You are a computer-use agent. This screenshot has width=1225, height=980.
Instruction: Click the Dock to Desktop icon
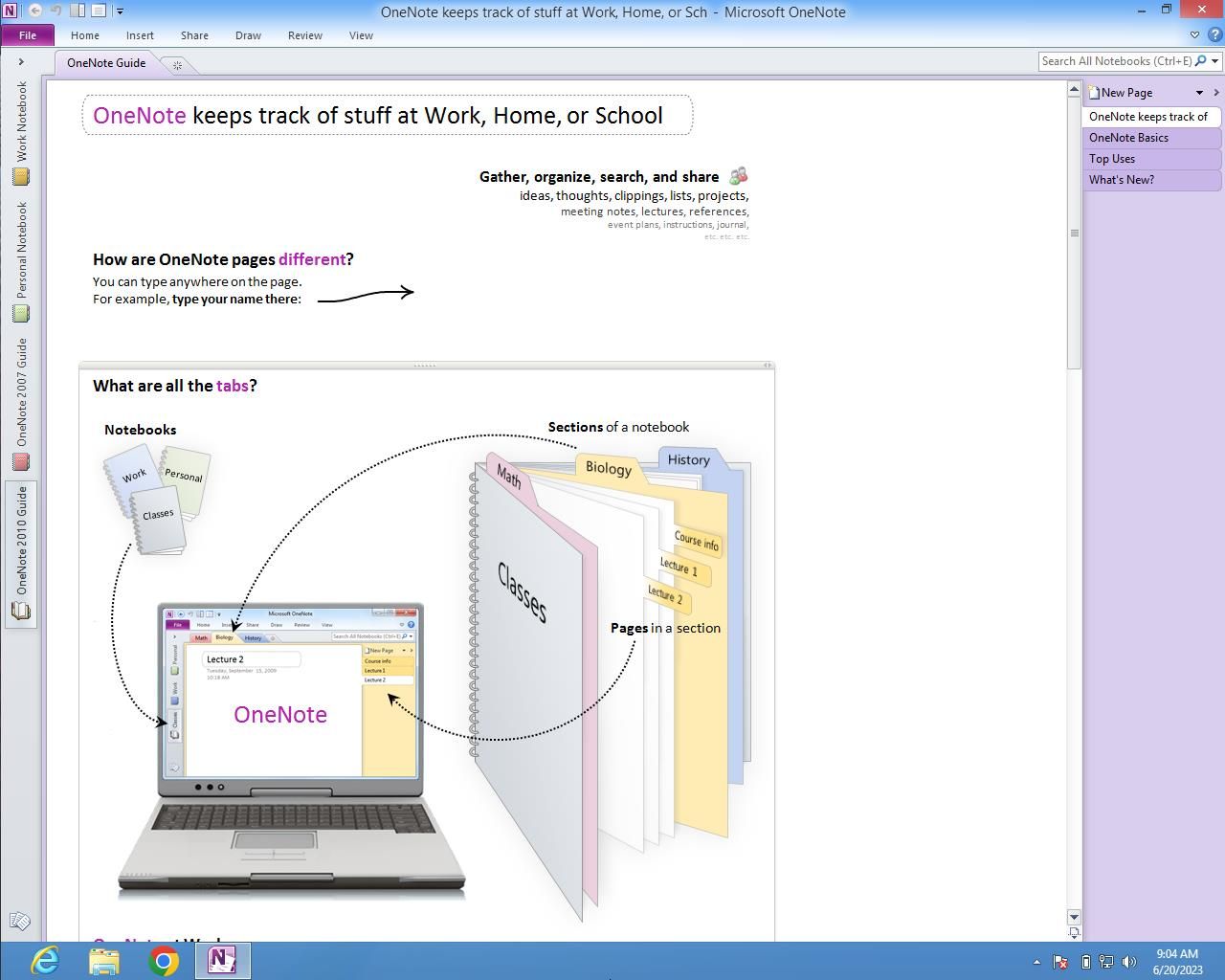[x=78, y=11]
